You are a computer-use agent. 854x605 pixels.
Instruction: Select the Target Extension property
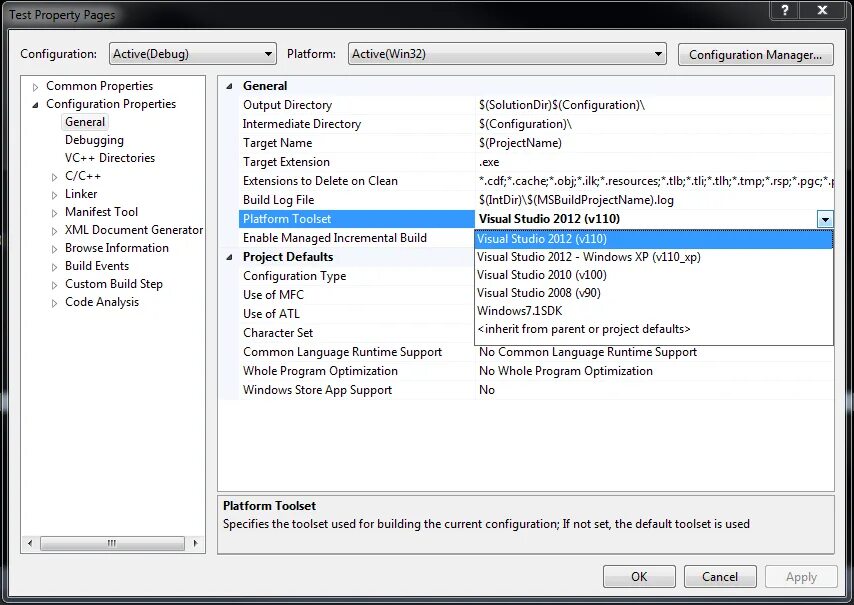(357, 162)
